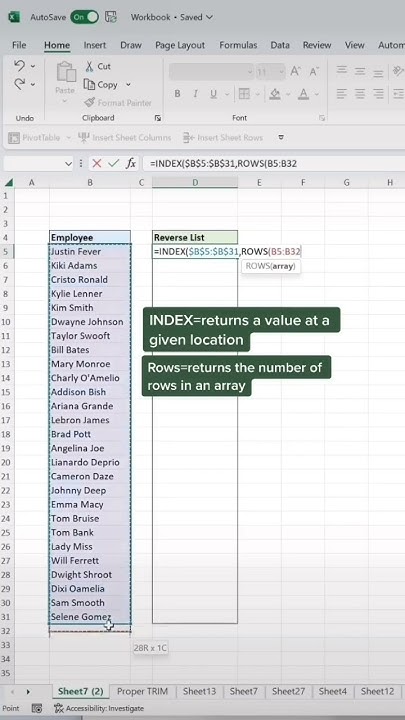The image size is (405, 720).
Task: Click the Copy icon in Clipboard
Action: 89,84
